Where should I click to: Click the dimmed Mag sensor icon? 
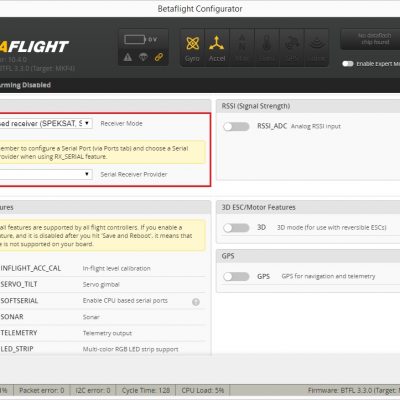(242, 48)
